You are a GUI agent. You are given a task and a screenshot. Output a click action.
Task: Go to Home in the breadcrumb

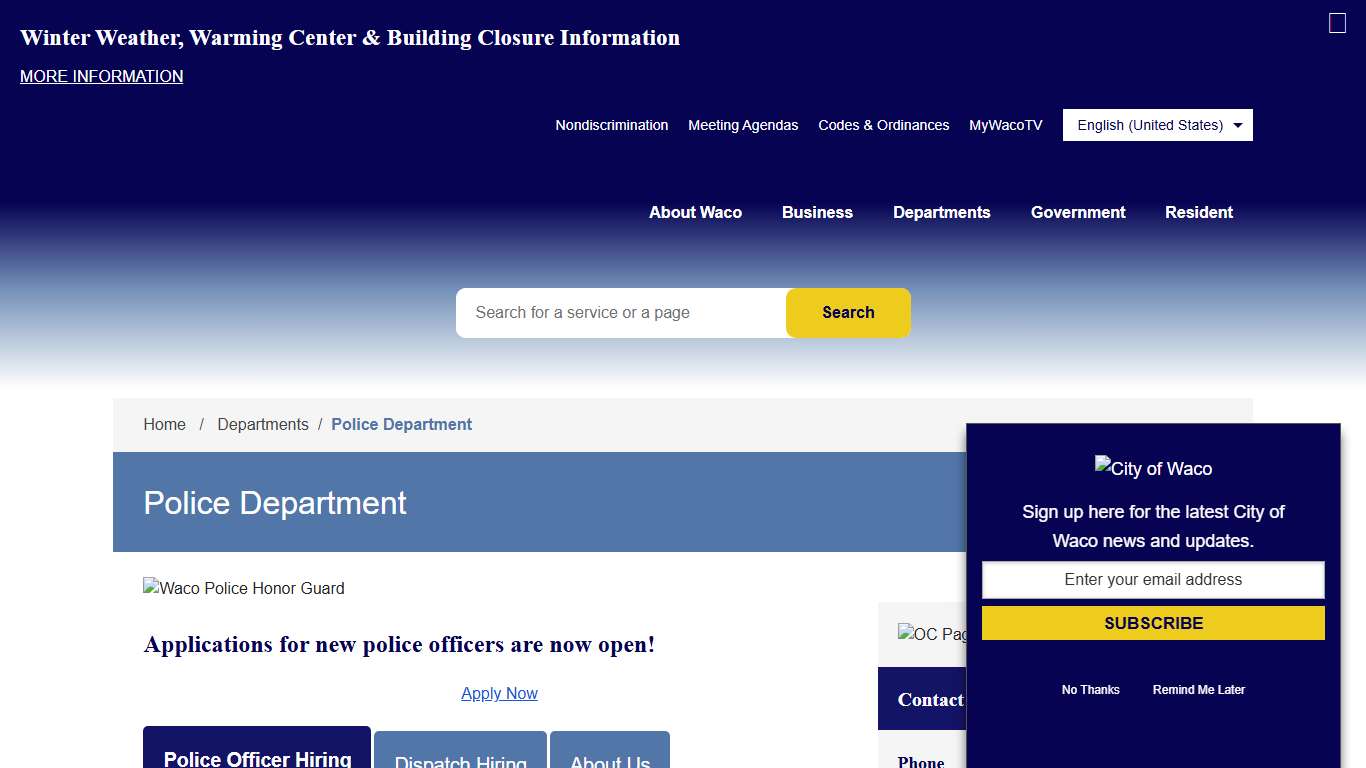[164, 424]
